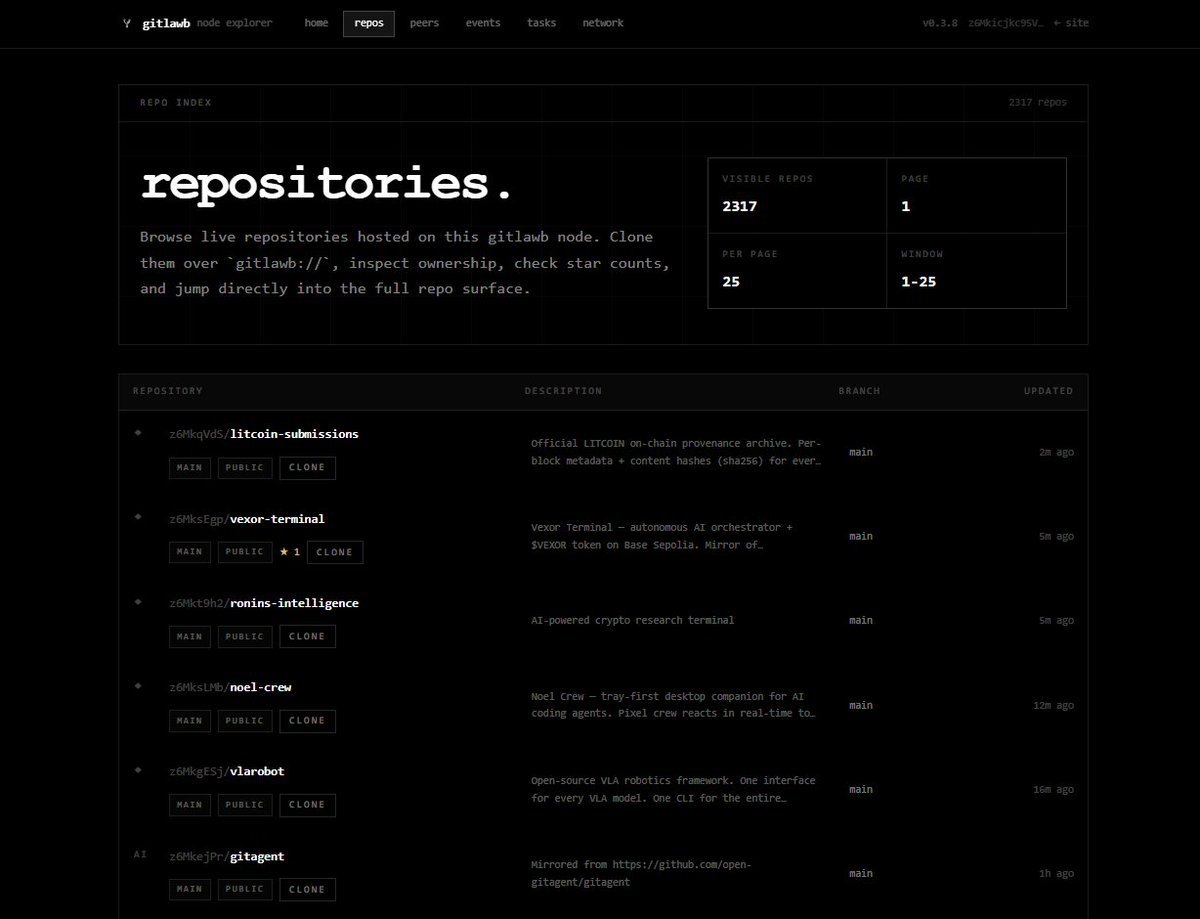Screen dimensions: 1200x919
Task: Click the BRANCH column header
Action: (860, 391)
